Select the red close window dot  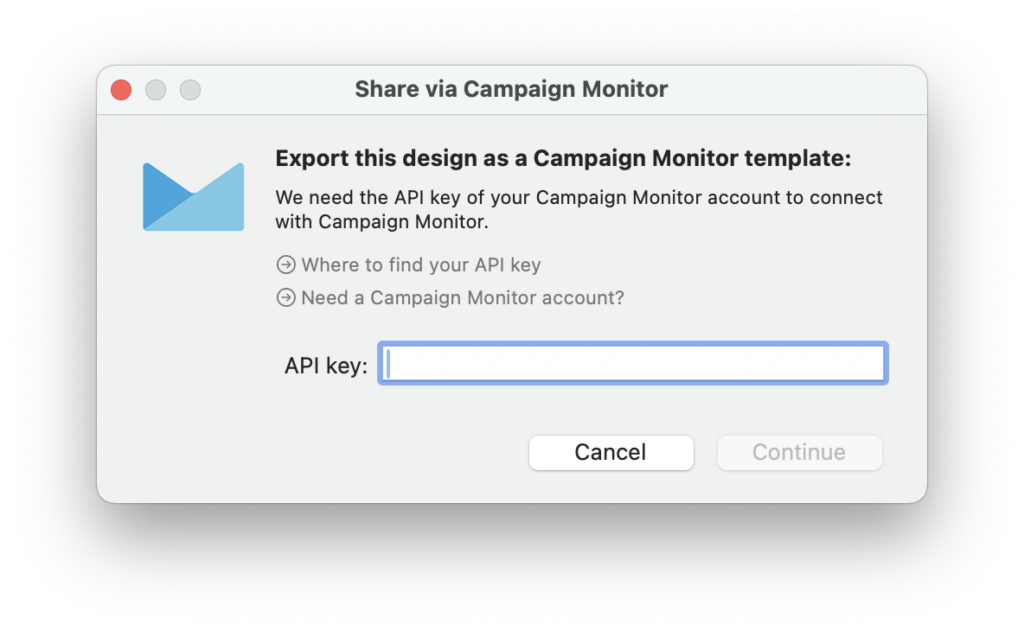tap(121, 89)
